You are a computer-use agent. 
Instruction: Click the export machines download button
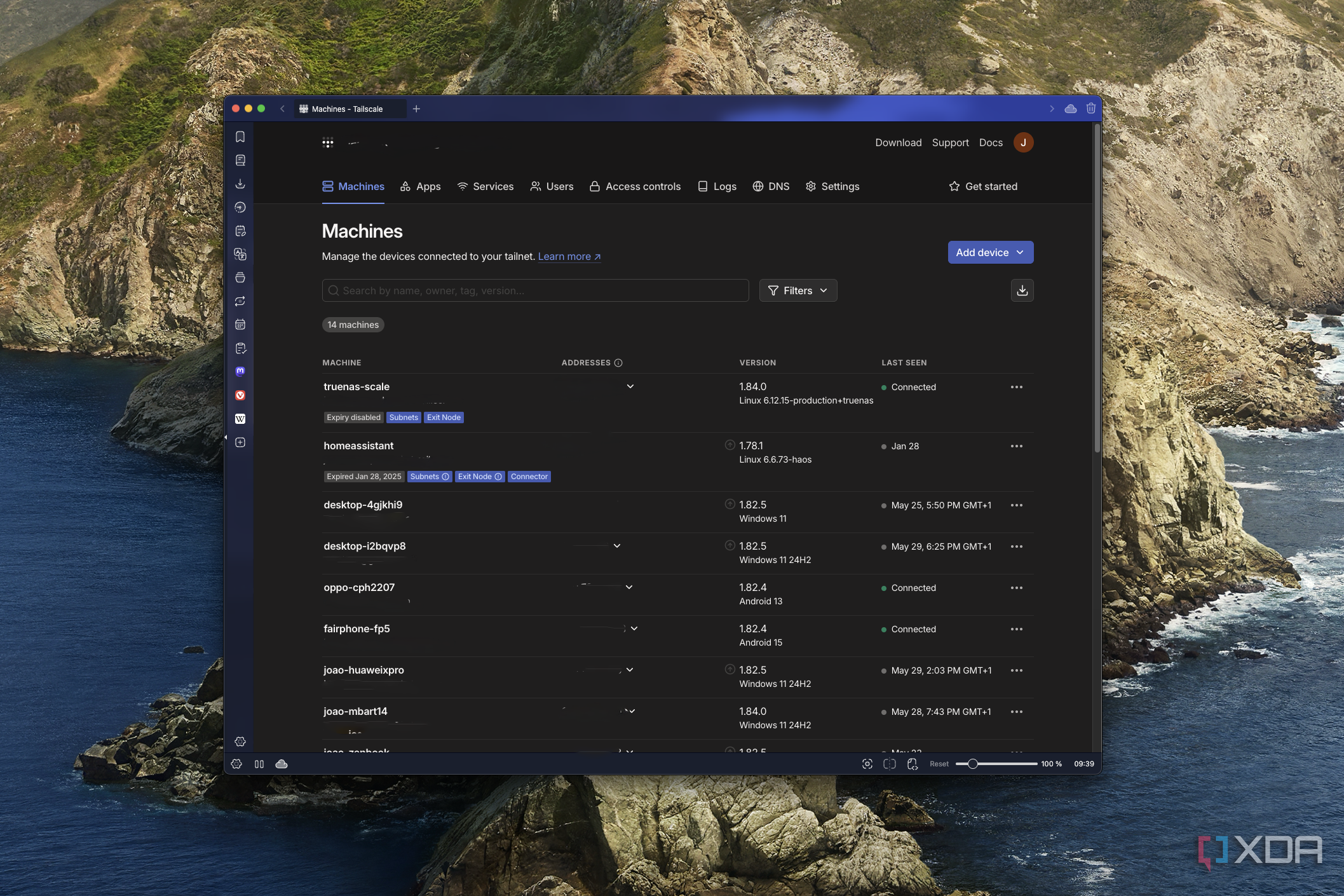coord(1022,290)
